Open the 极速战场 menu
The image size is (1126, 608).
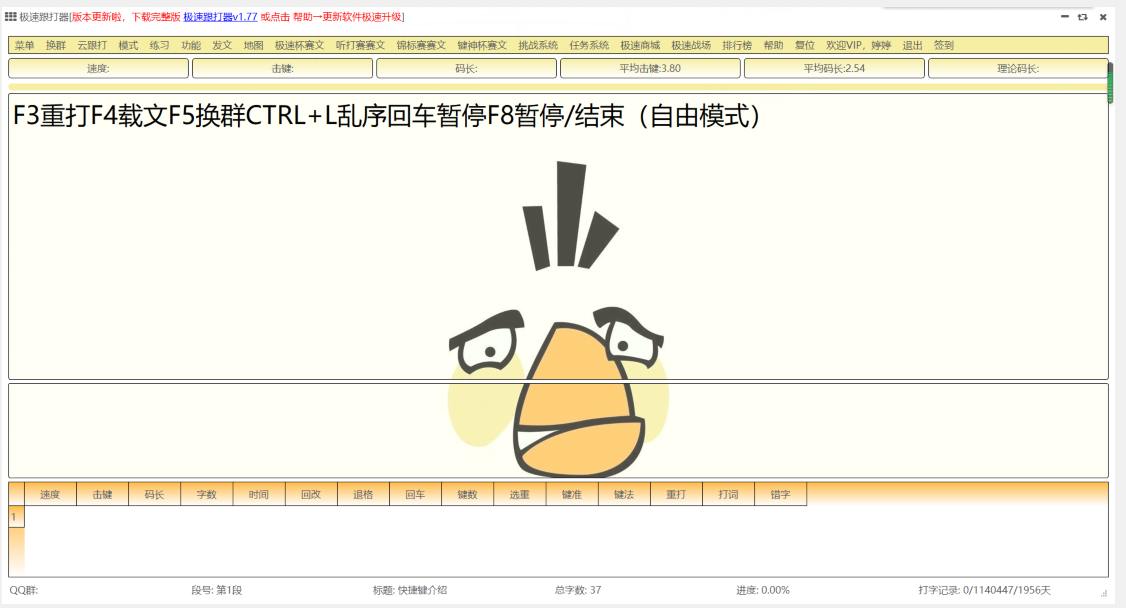pyautogui.click(x=692, y=45)
